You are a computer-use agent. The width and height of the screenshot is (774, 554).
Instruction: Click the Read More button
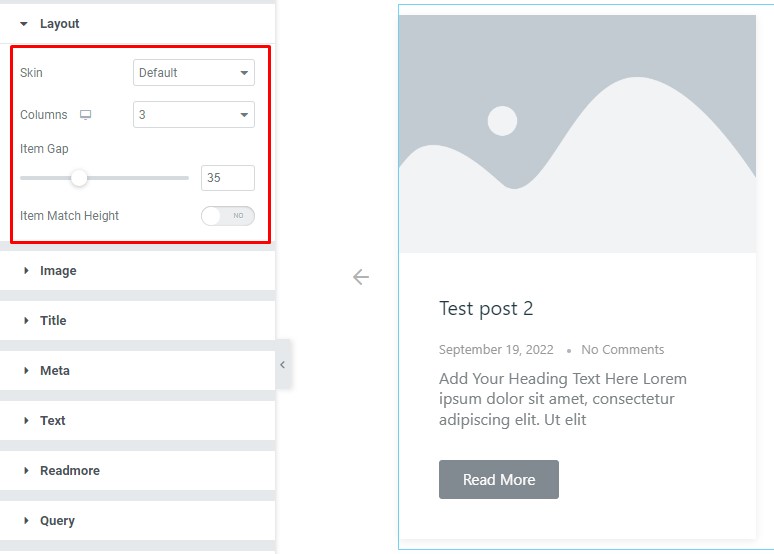point(499,479)
